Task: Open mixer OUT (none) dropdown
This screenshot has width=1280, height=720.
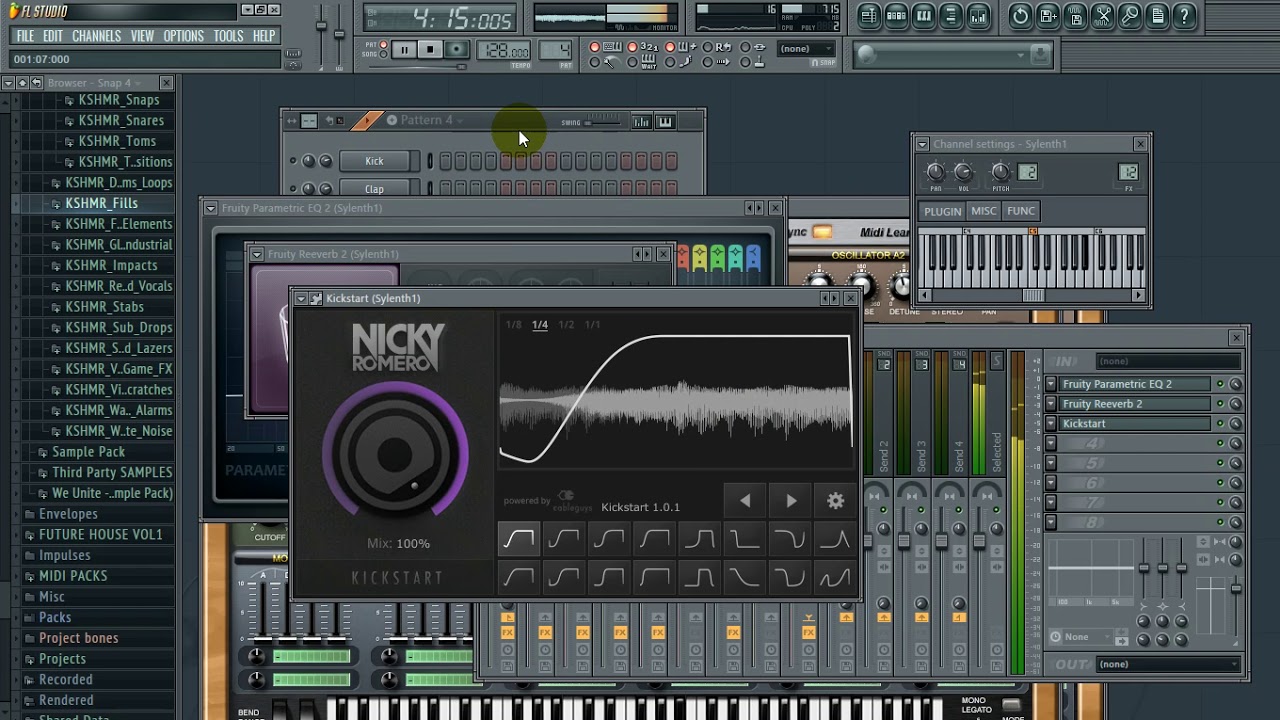Action: (x=1168, y=664)
